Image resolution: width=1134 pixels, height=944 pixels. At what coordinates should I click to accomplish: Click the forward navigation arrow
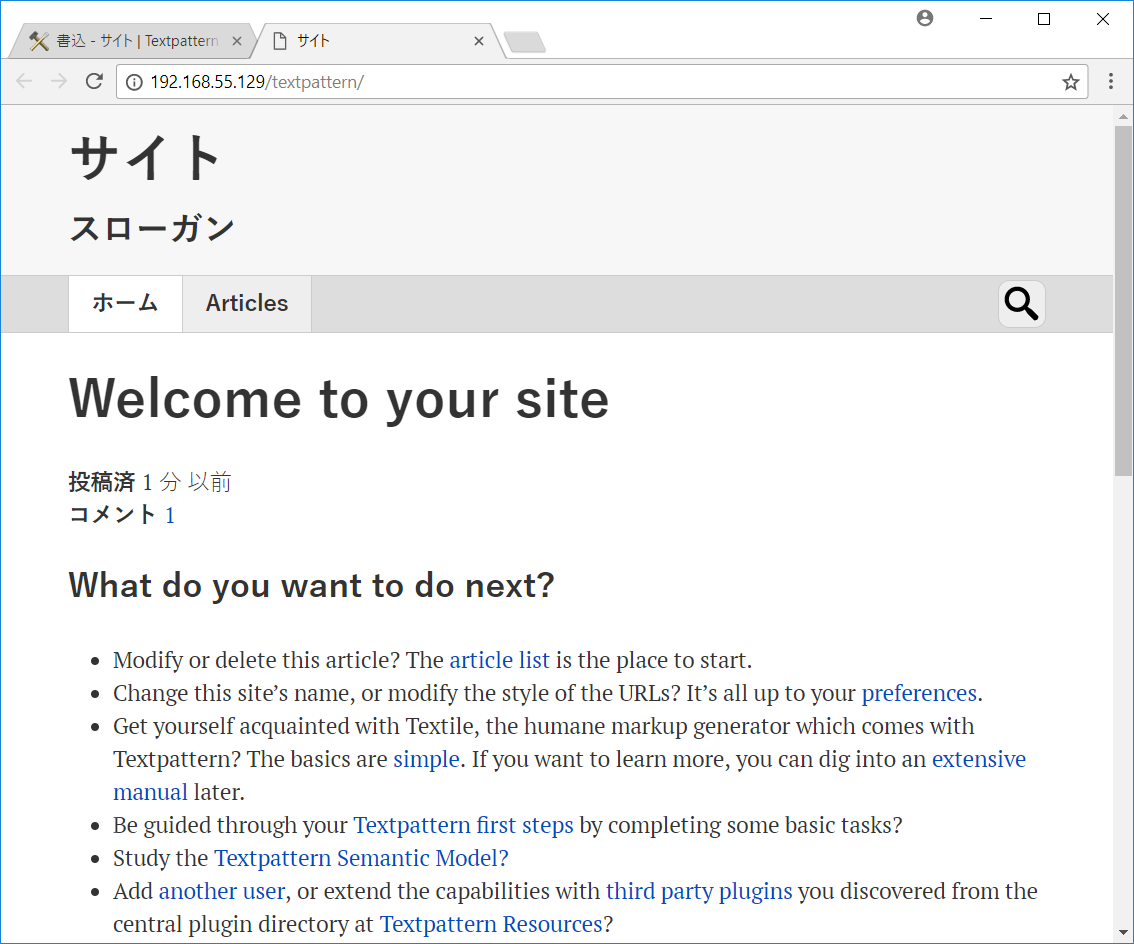coord(58,81)
